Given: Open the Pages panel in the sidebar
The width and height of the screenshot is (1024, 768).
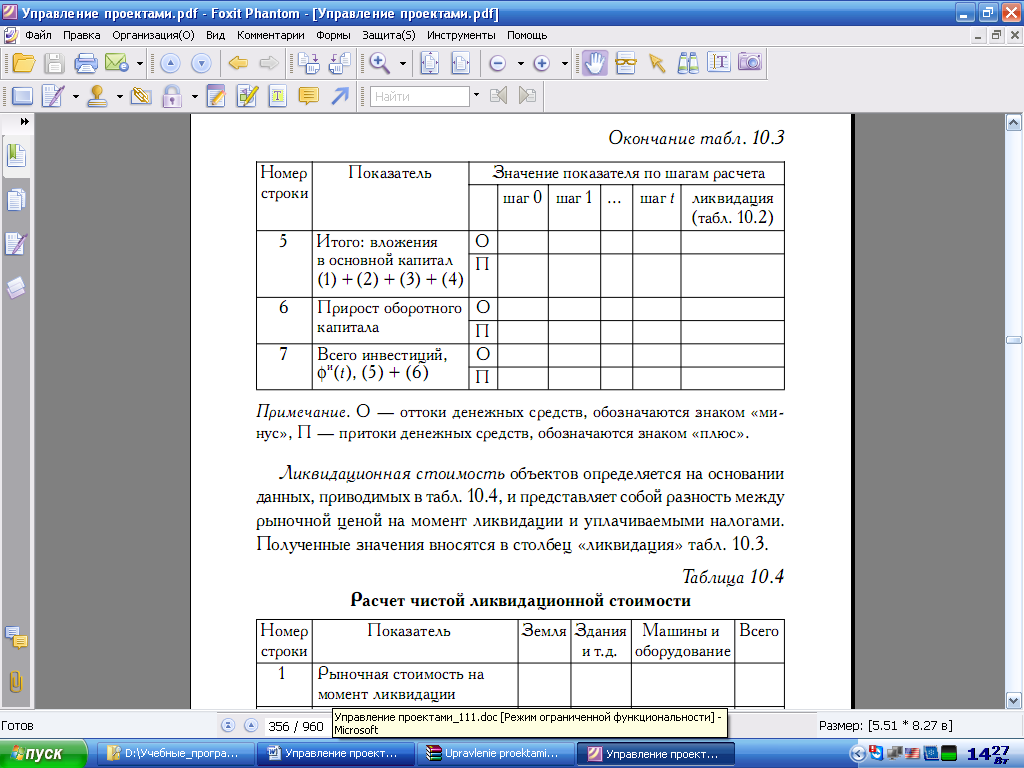Looking at the screenshot, I should [16, 200].
